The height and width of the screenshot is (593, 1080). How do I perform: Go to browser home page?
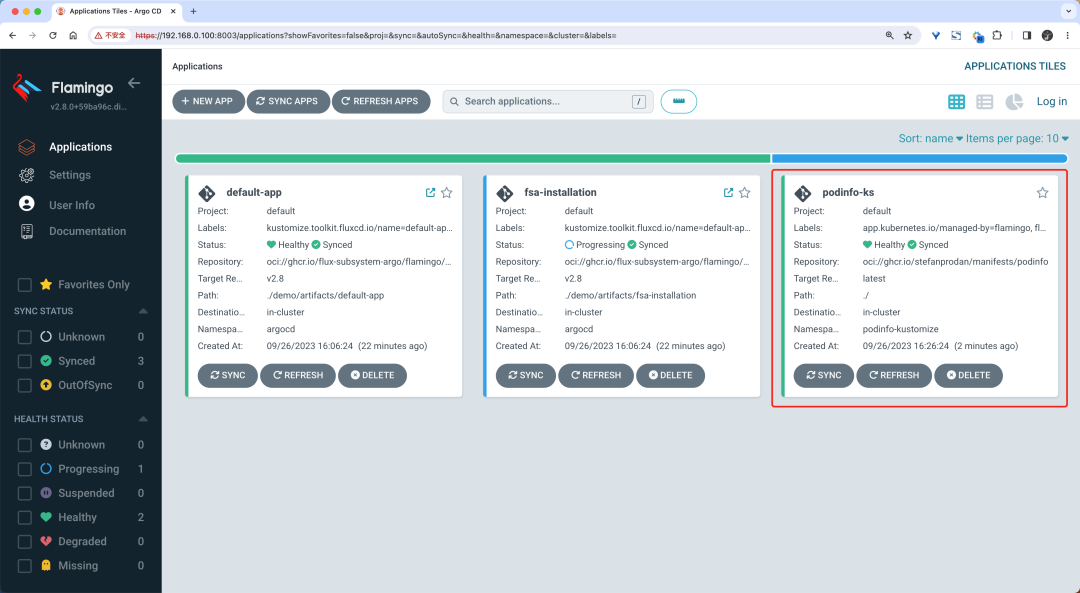click(73, 35)
